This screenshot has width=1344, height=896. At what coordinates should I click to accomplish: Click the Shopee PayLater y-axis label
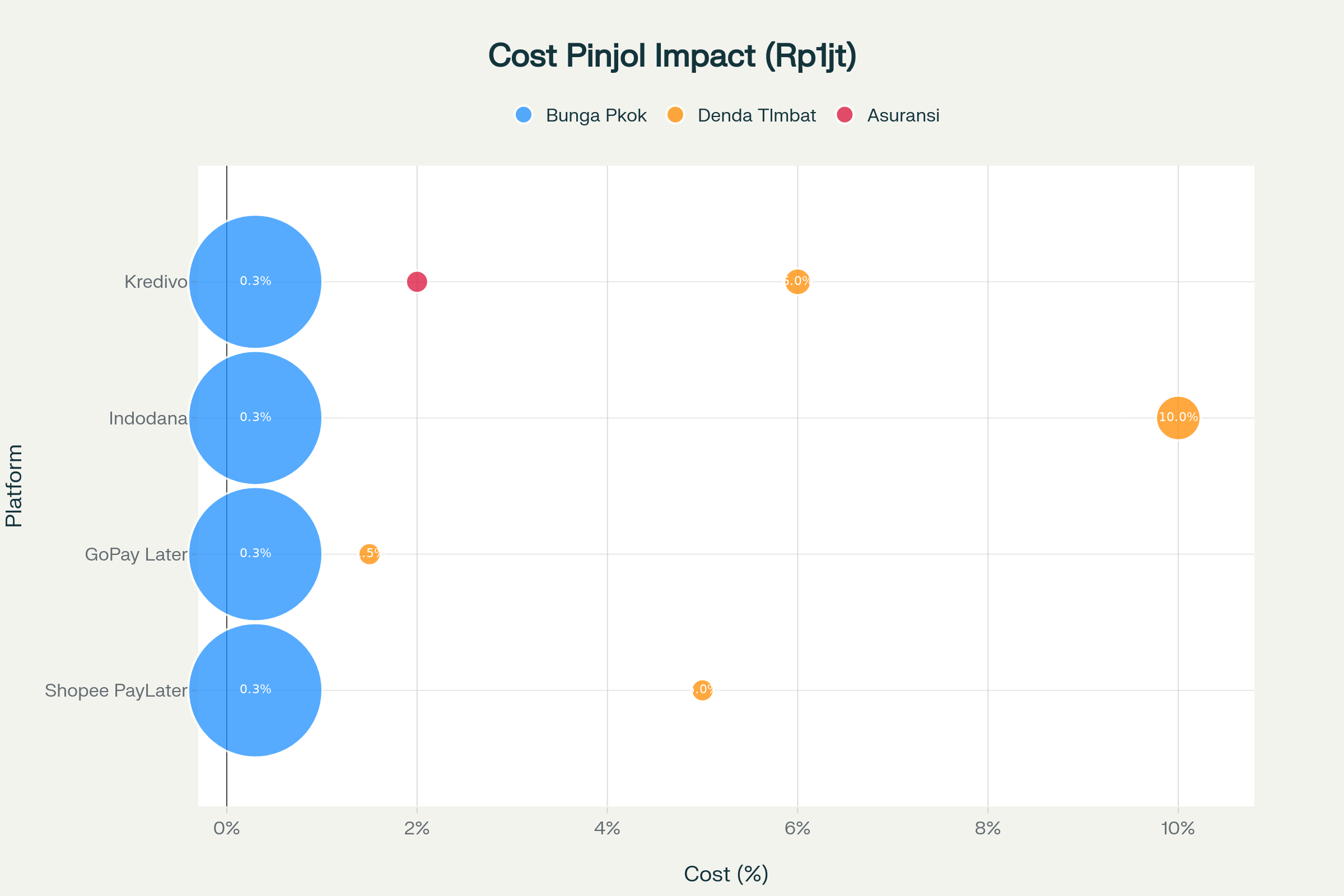pyautogui.click(x=116, y=690)
